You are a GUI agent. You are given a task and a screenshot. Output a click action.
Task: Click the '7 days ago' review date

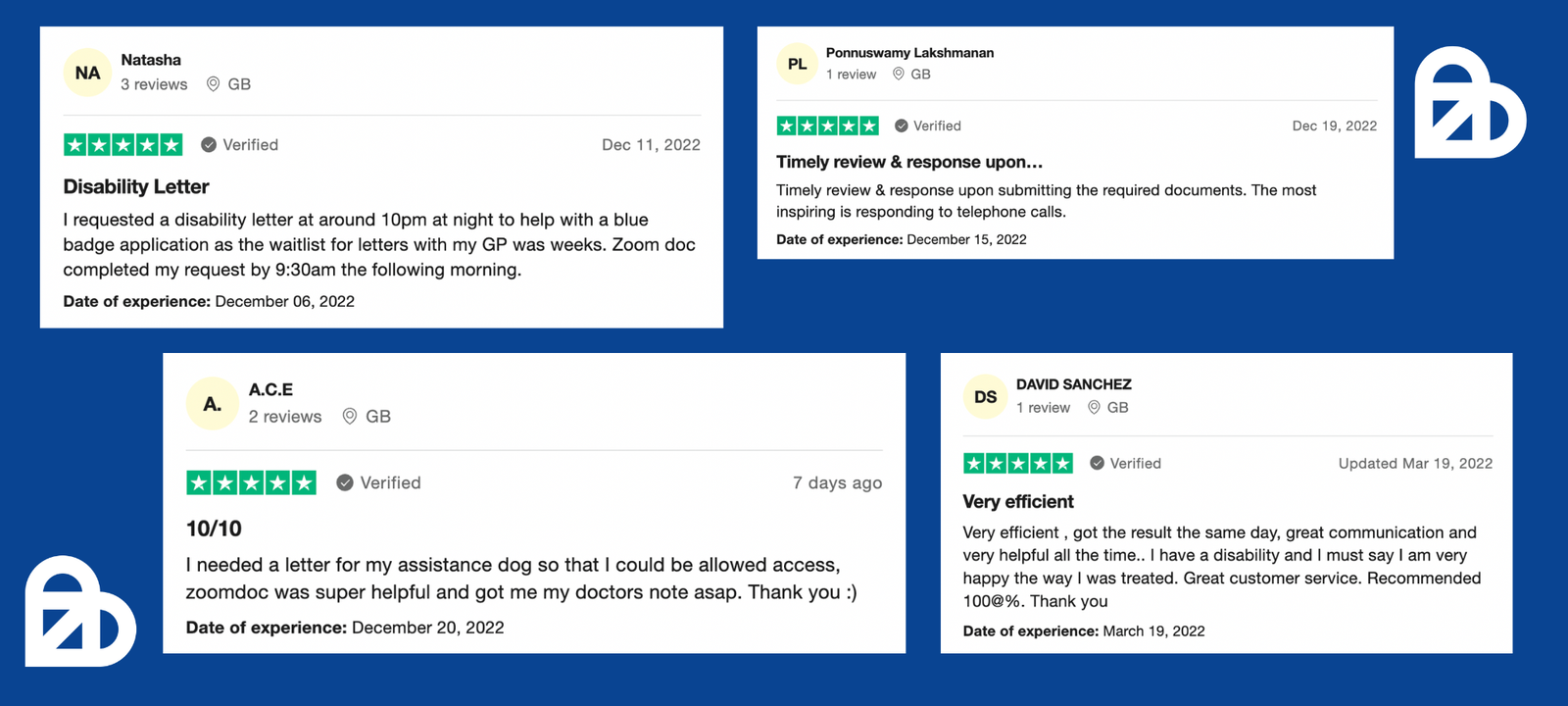pos(838,482)
